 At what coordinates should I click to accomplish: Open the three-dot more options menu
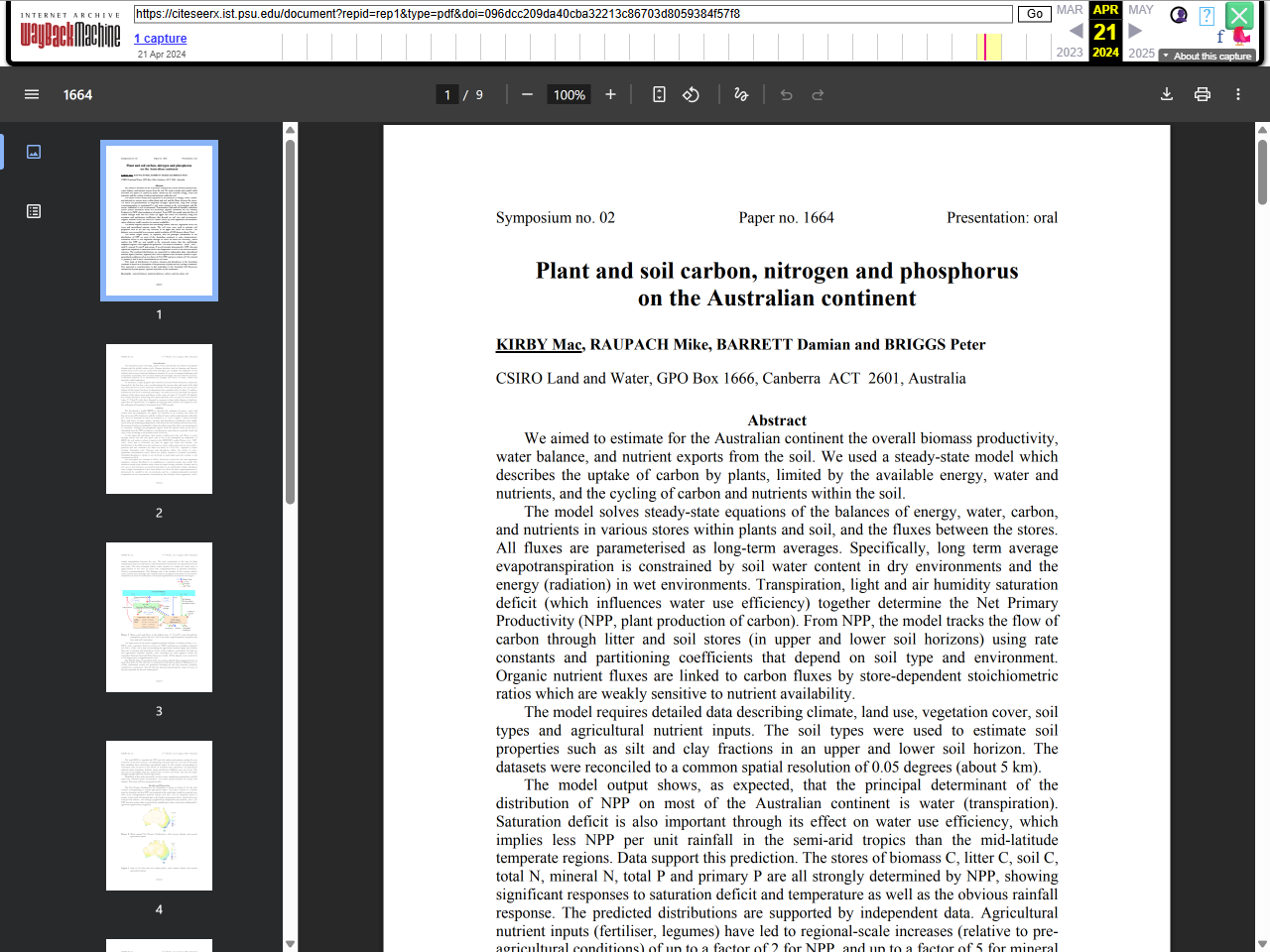coord(1237,94)
